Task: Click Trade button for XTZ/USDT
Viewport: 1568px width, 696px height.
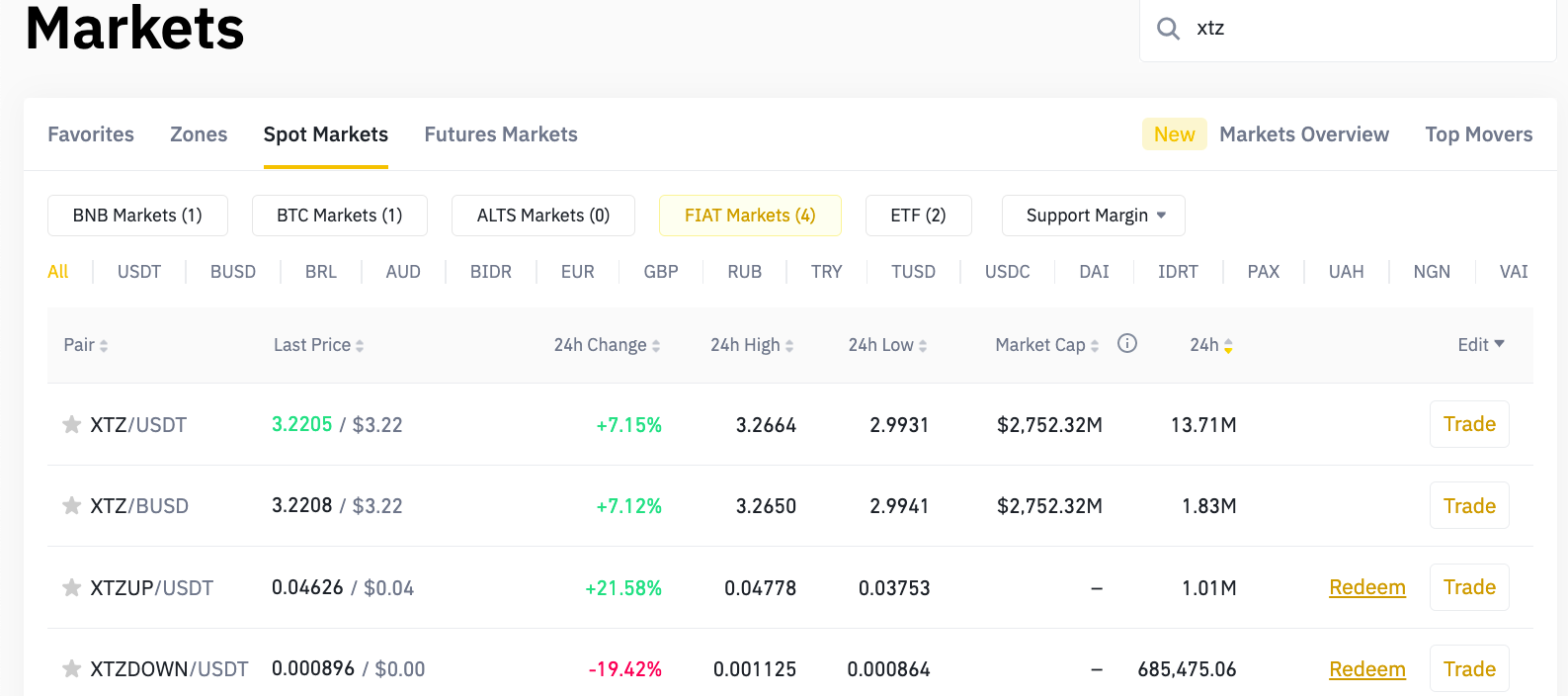Action: 1469,424
